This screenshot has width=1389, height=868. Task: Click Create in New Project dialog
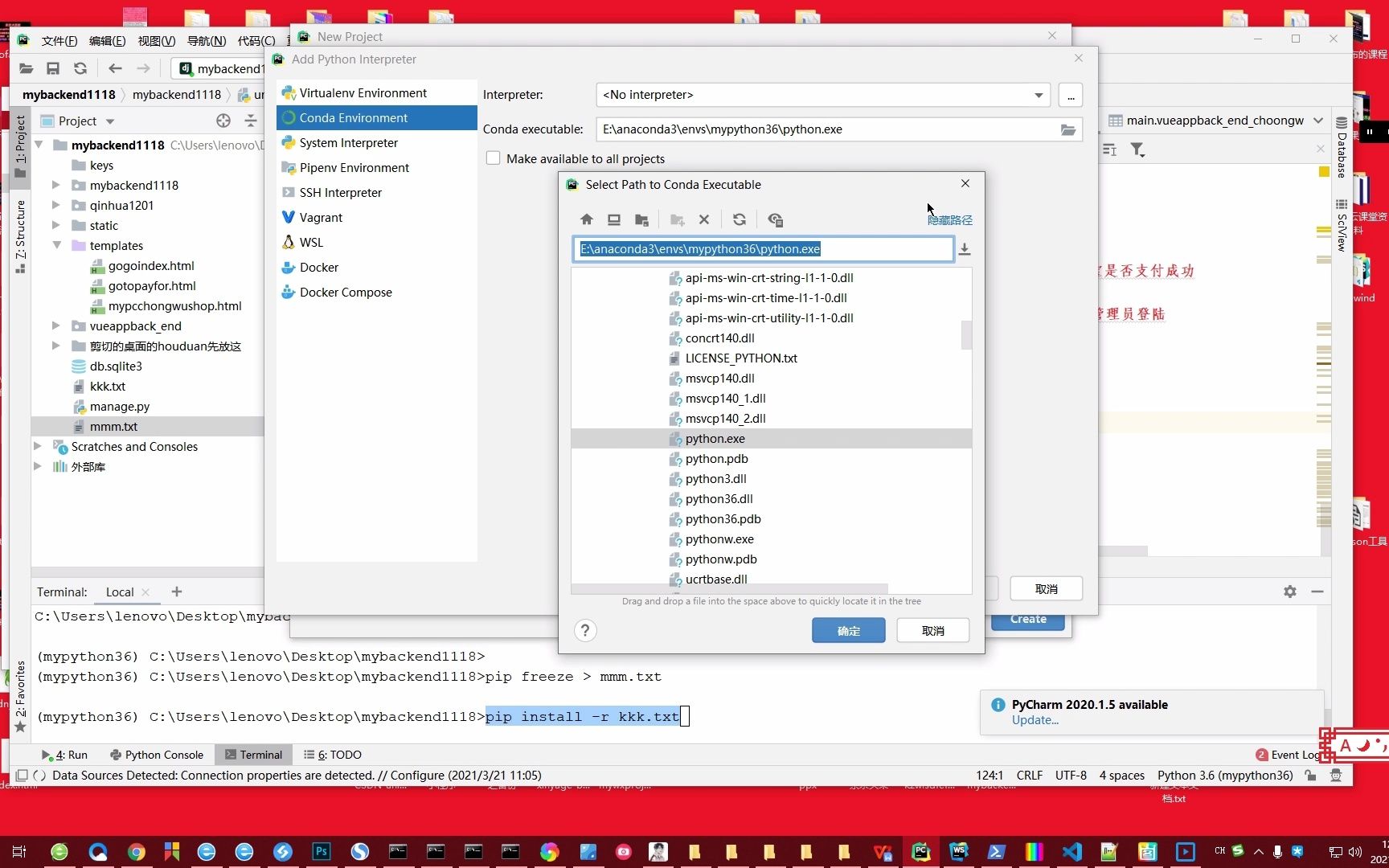(x=1028, y=620)
